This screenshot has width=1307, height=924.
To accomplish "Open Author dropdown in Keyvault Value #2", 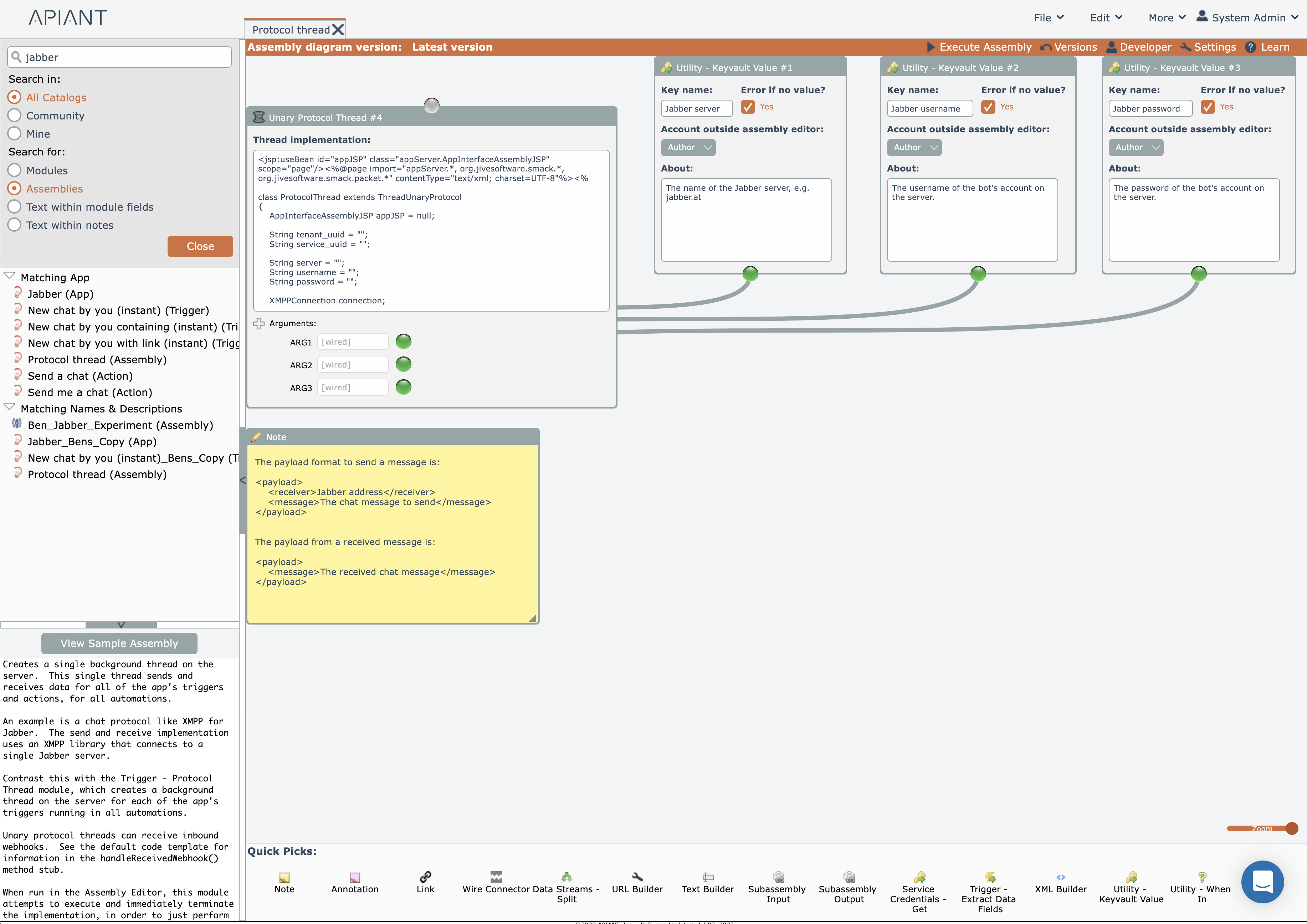I will (x=914, y=148).
